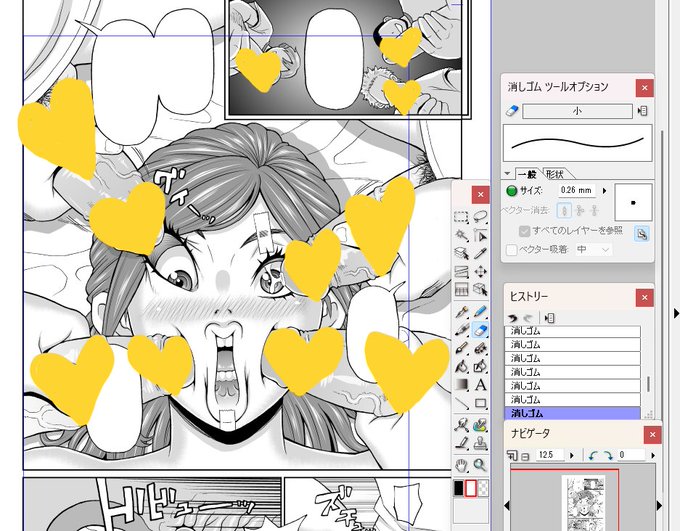
Task: Open the history panel menu icon
Action: point(550,318)
